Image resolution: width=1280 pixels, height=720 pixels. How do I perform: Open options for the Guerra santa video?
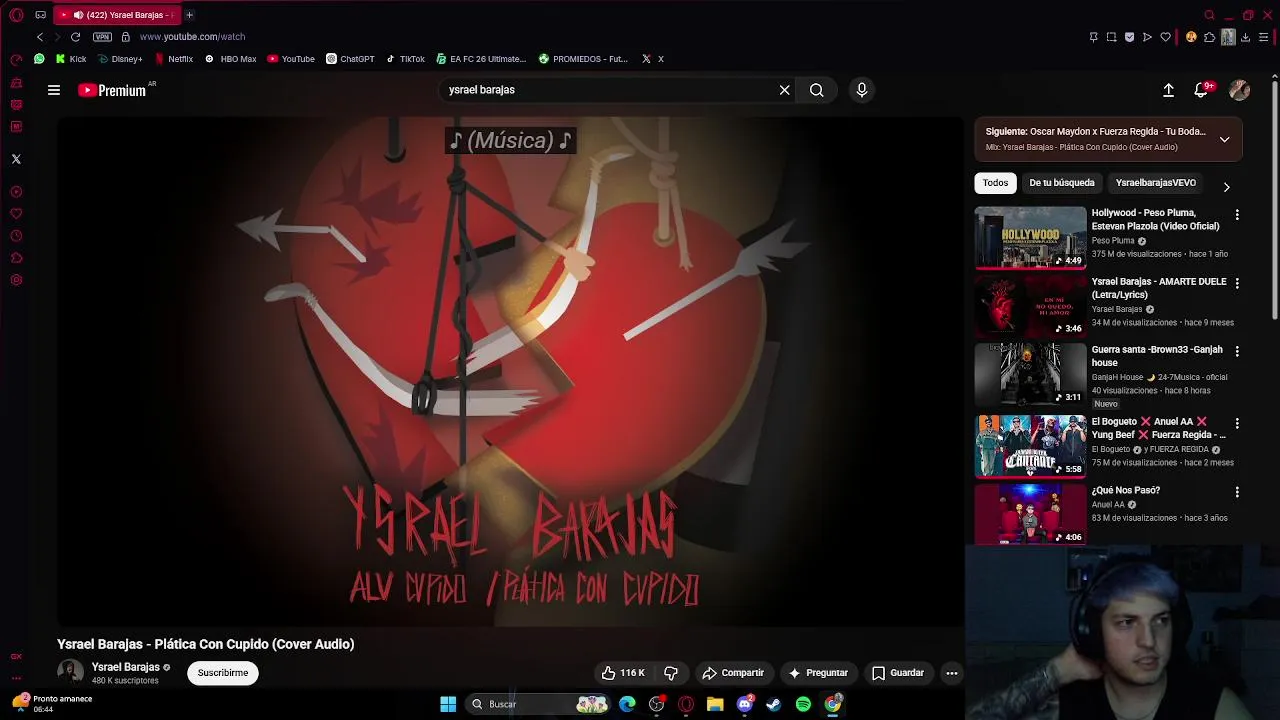tap(1237, 352)
